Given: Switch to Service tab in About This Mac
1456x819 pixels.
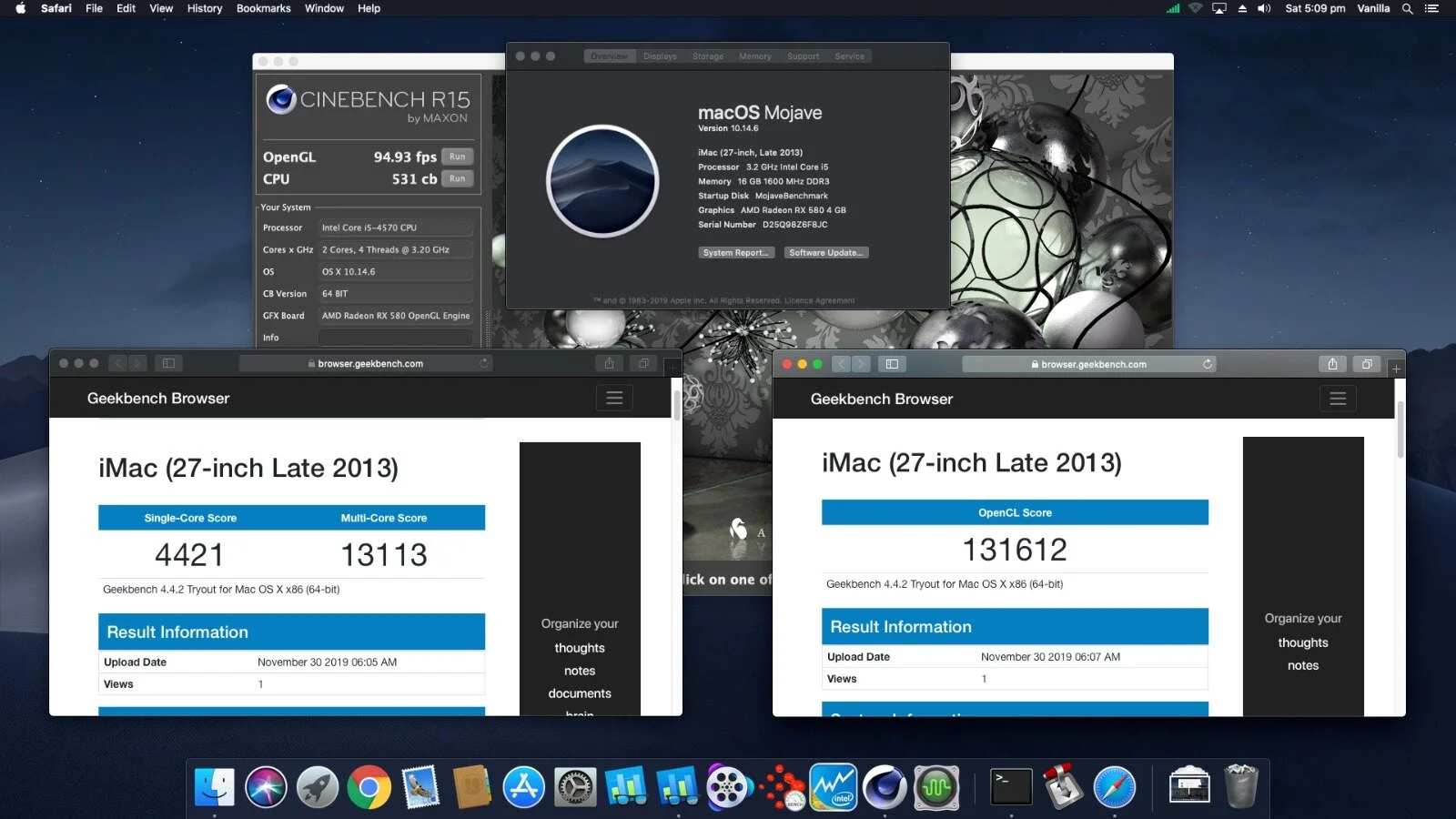Looking at the screenshot, I should (850, 56).
